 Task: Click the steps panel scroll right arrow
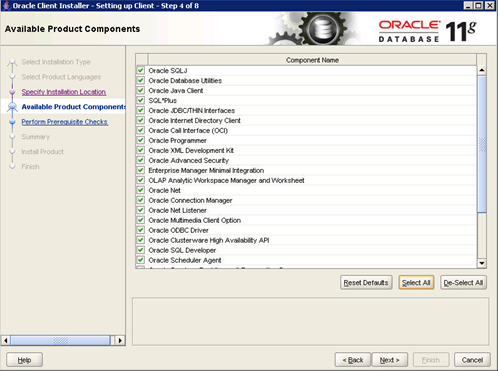tap(120, 341)
